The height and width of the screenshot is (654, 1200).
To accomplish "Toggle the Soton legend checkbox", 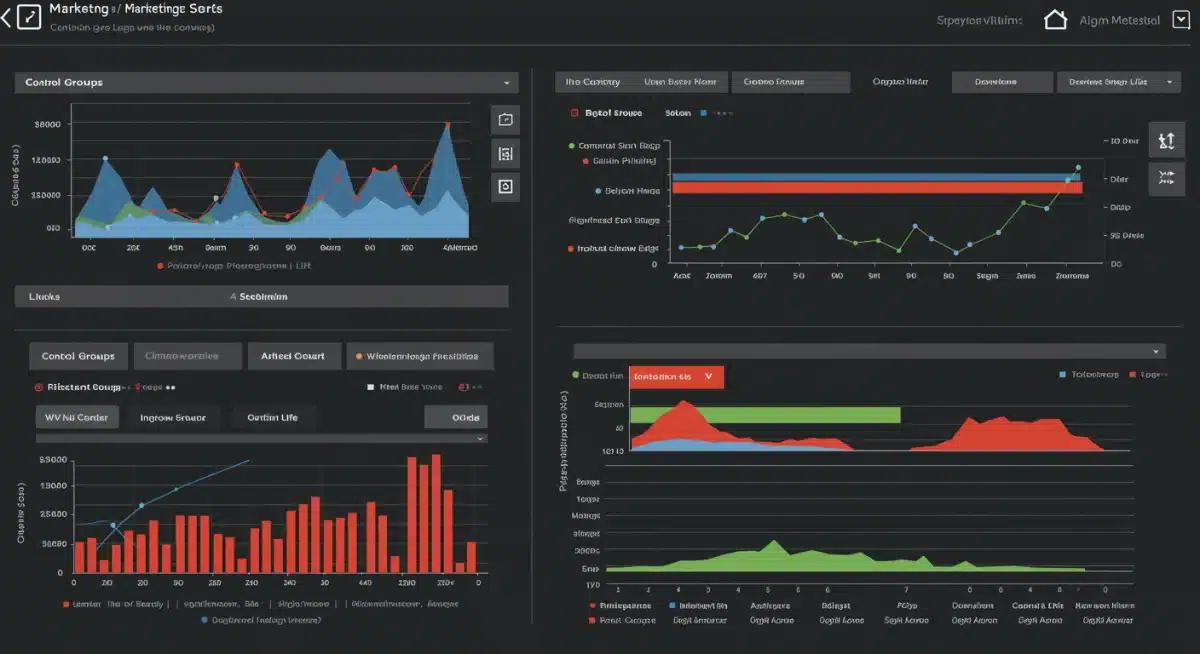I will click(x=676, y=112).
